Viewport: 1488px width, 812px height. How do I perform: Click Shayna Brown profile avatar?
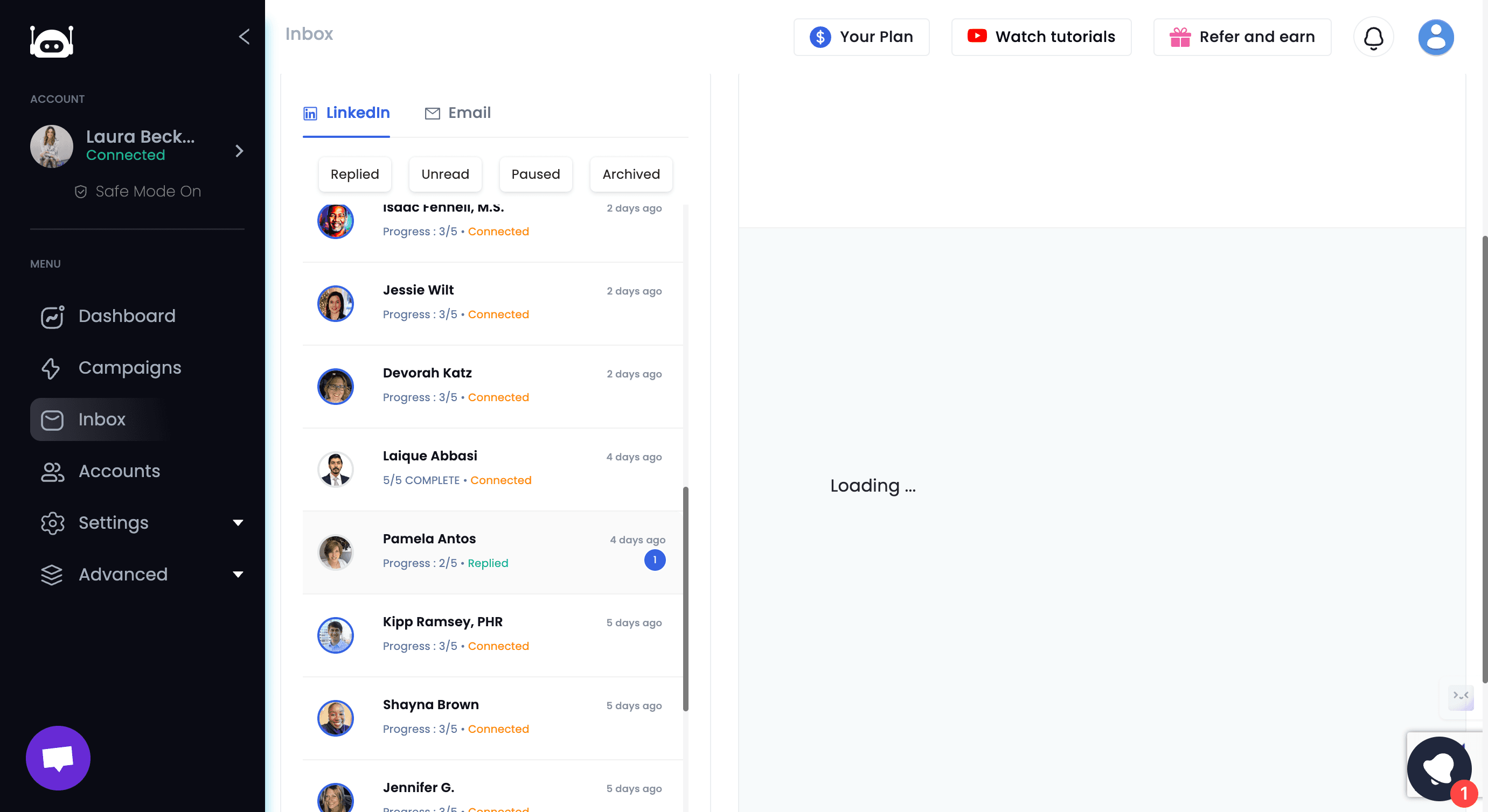pyautogui.click(x=336, y=718)
